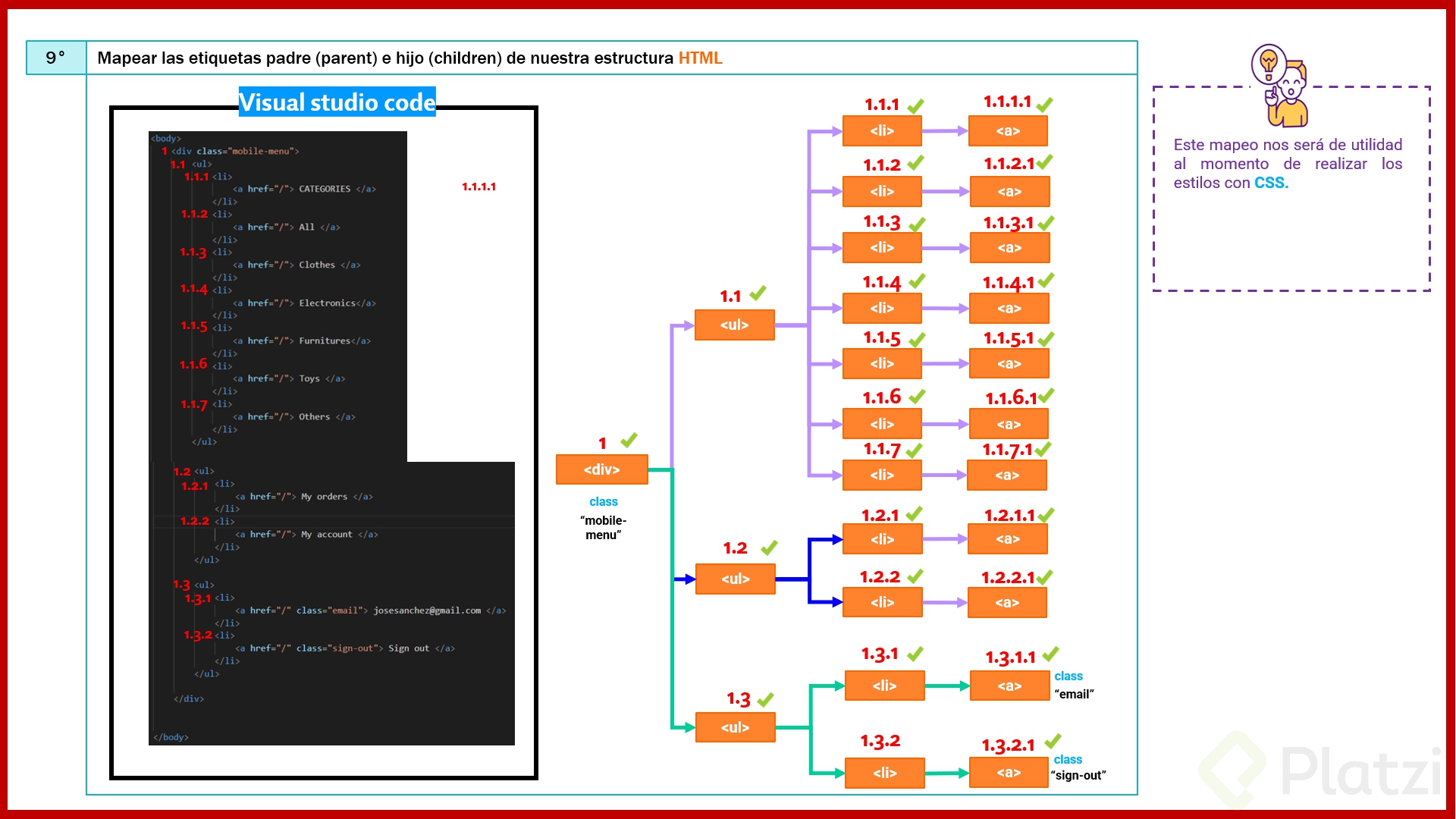Click the 9° step header cell
The height and width of the screenshot is (819, 1456).
click(56, 57)
